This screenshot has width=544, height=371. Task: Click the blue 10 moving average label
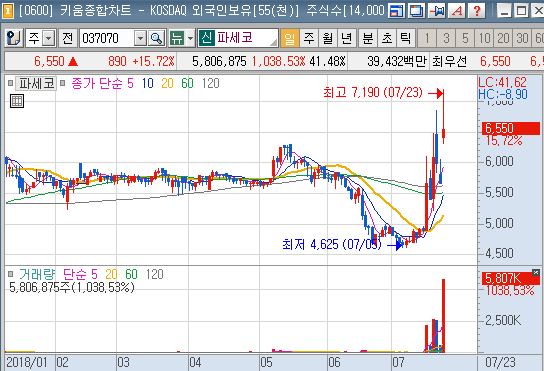pos(147,83)
